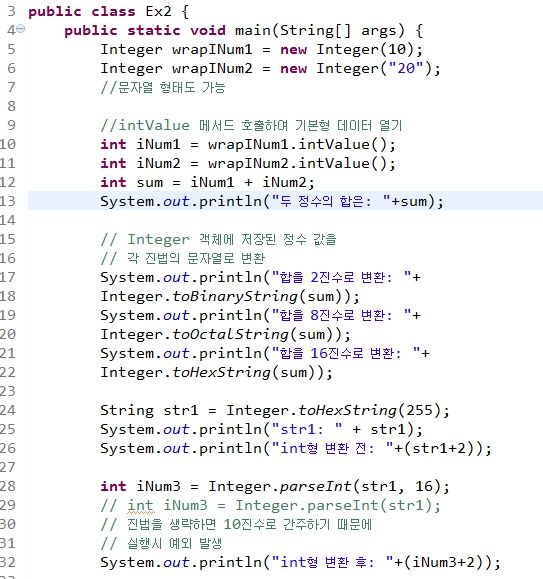Click the println with '합을 2진수로 변환'
This screenshot has width=543, height=579.
coord(261,277)
